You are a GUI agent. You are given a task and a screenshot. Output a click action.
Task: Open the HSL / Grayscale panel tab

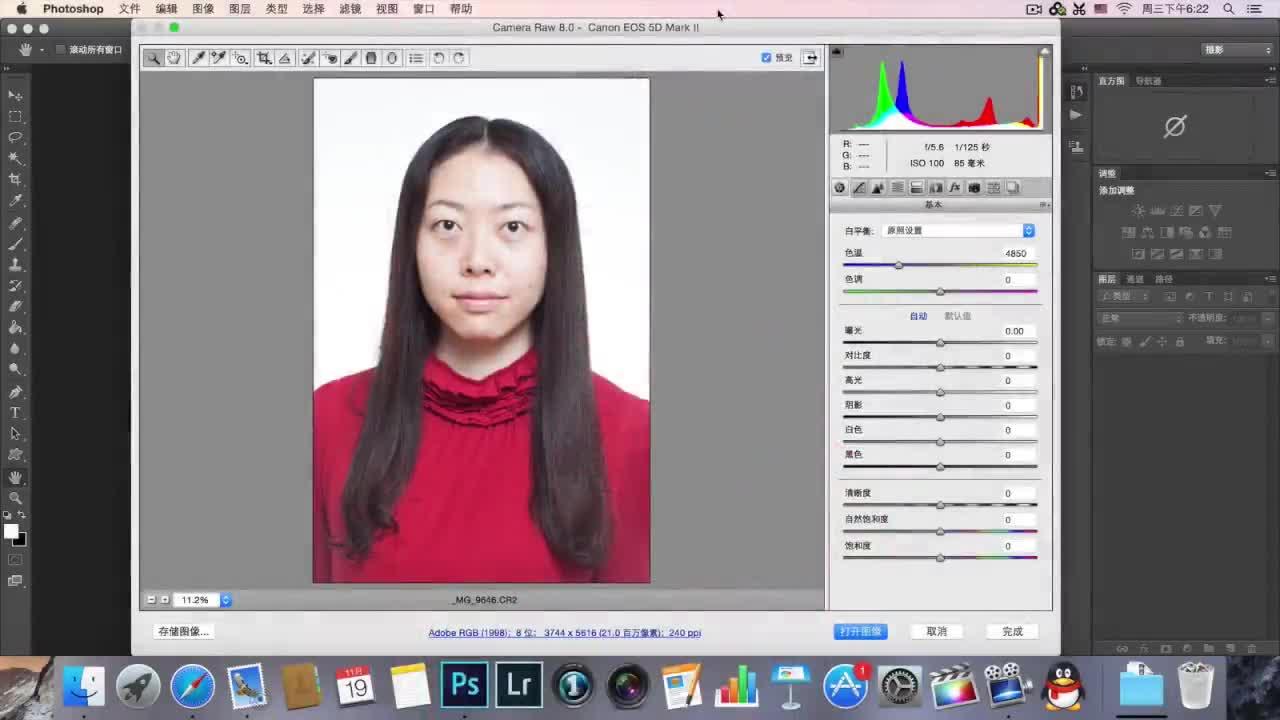[897, 188]
